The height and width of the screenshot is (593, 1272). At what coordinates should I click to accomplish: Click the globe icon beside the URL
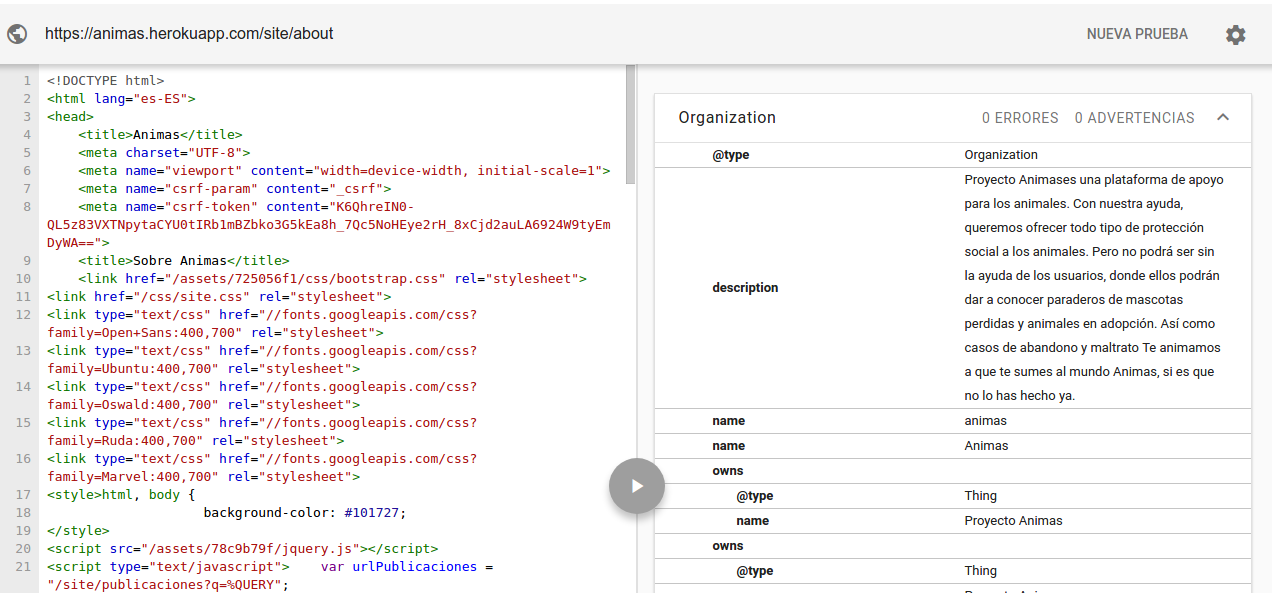coord(17,34)
